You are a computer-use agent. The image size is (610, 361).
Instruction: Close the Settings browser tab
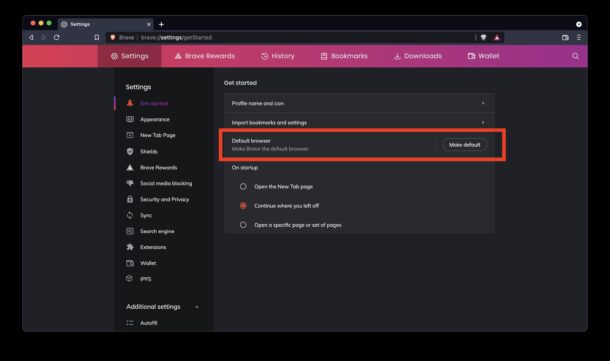pos(149,24)
